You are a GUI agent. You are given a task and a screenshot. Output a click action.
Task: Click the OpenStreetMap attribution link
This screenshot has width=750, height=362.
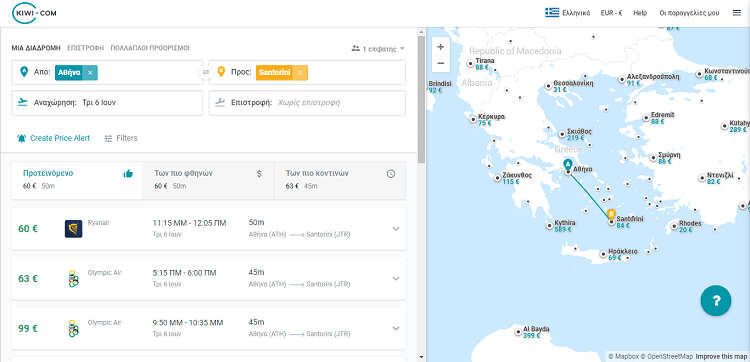(x=667, y=356)
